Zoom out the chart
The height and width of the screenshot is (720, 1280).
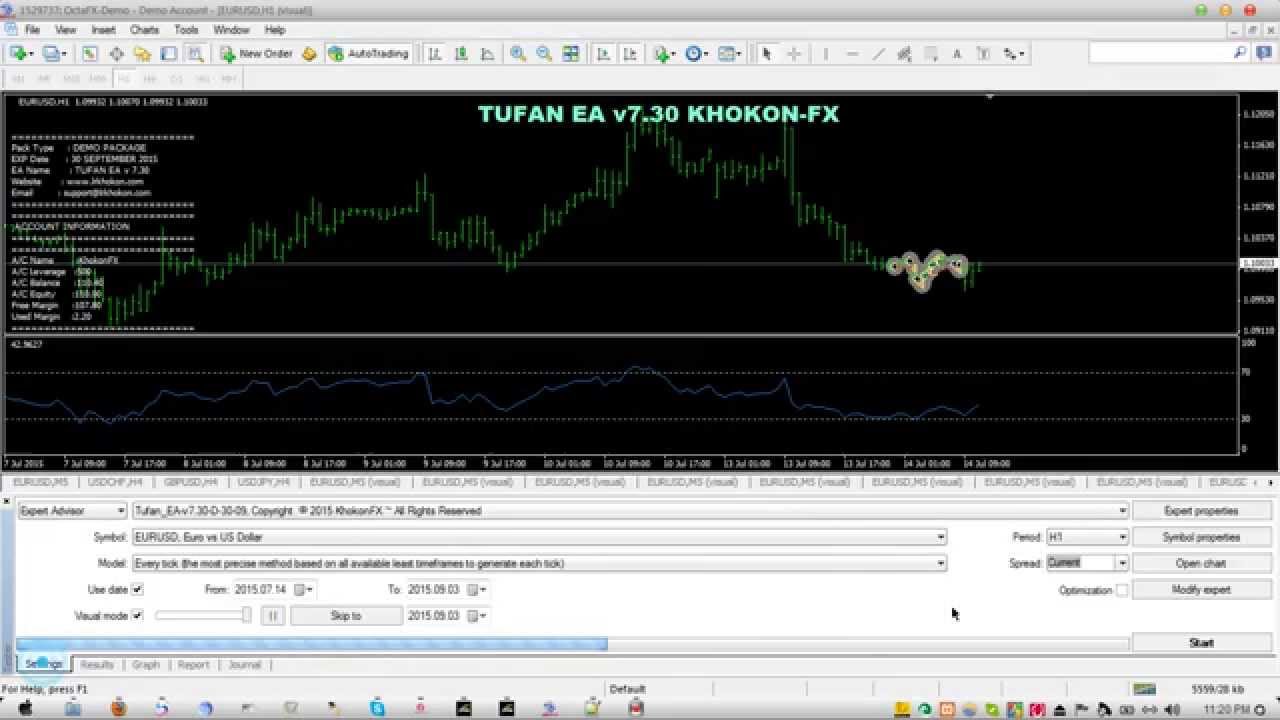coord(544,54)
